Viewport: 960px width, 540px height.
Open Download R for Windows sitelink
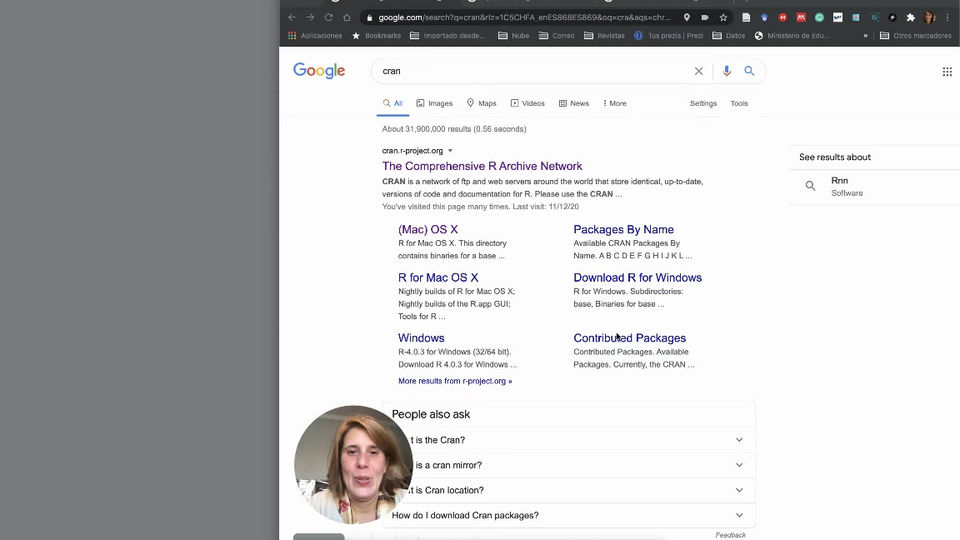click(637, 278)
